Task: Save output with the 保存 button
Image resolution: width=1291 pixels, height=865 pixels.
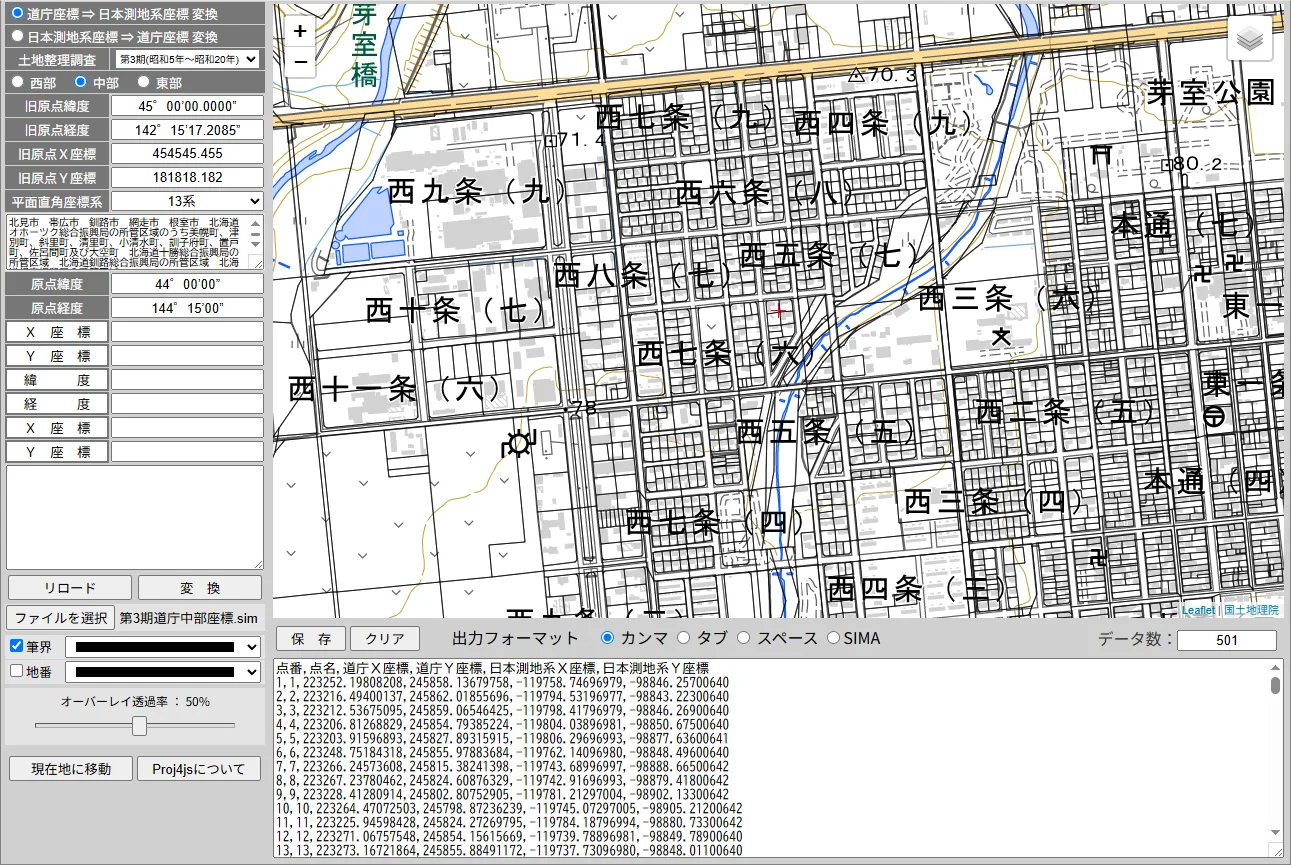Action: tap(311, 638)
